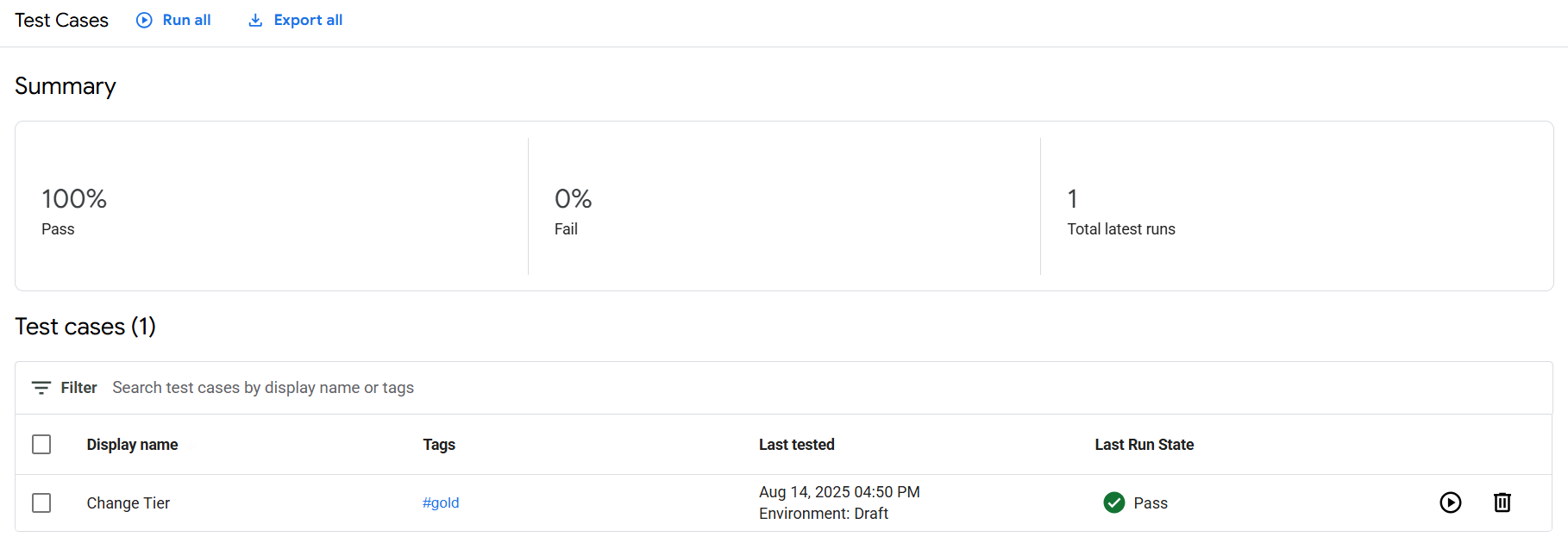The image size is (1568, 543).
Task: Click the Export all download icon
Action: pyautogui.click(x=255, y=20)
